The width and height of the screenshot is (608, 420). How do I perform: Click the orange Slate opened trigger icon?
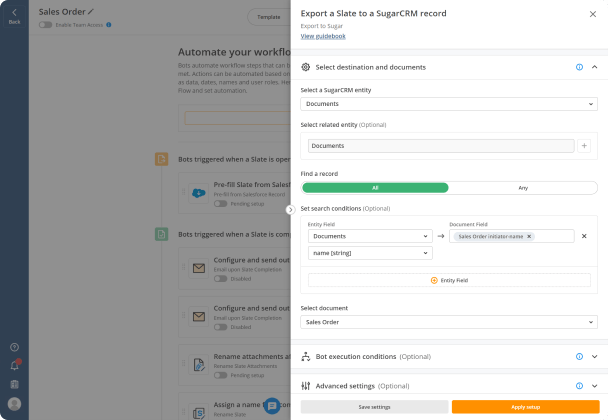tap(161, 159)
